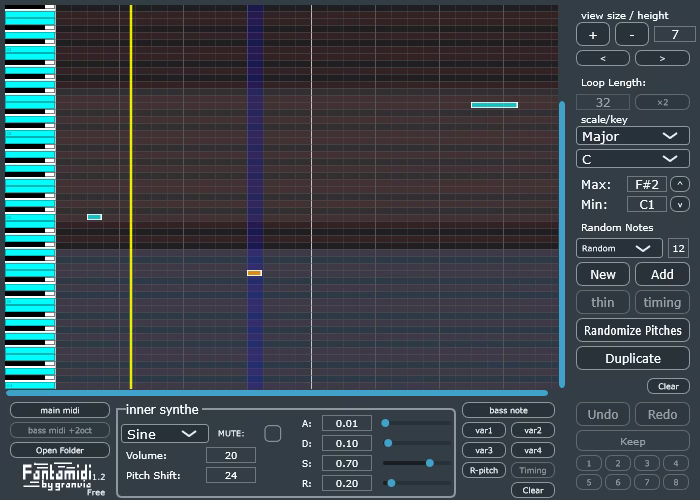Click the Decay value field 0.10
Screen dimensions: 700x500
coord(347,443)
